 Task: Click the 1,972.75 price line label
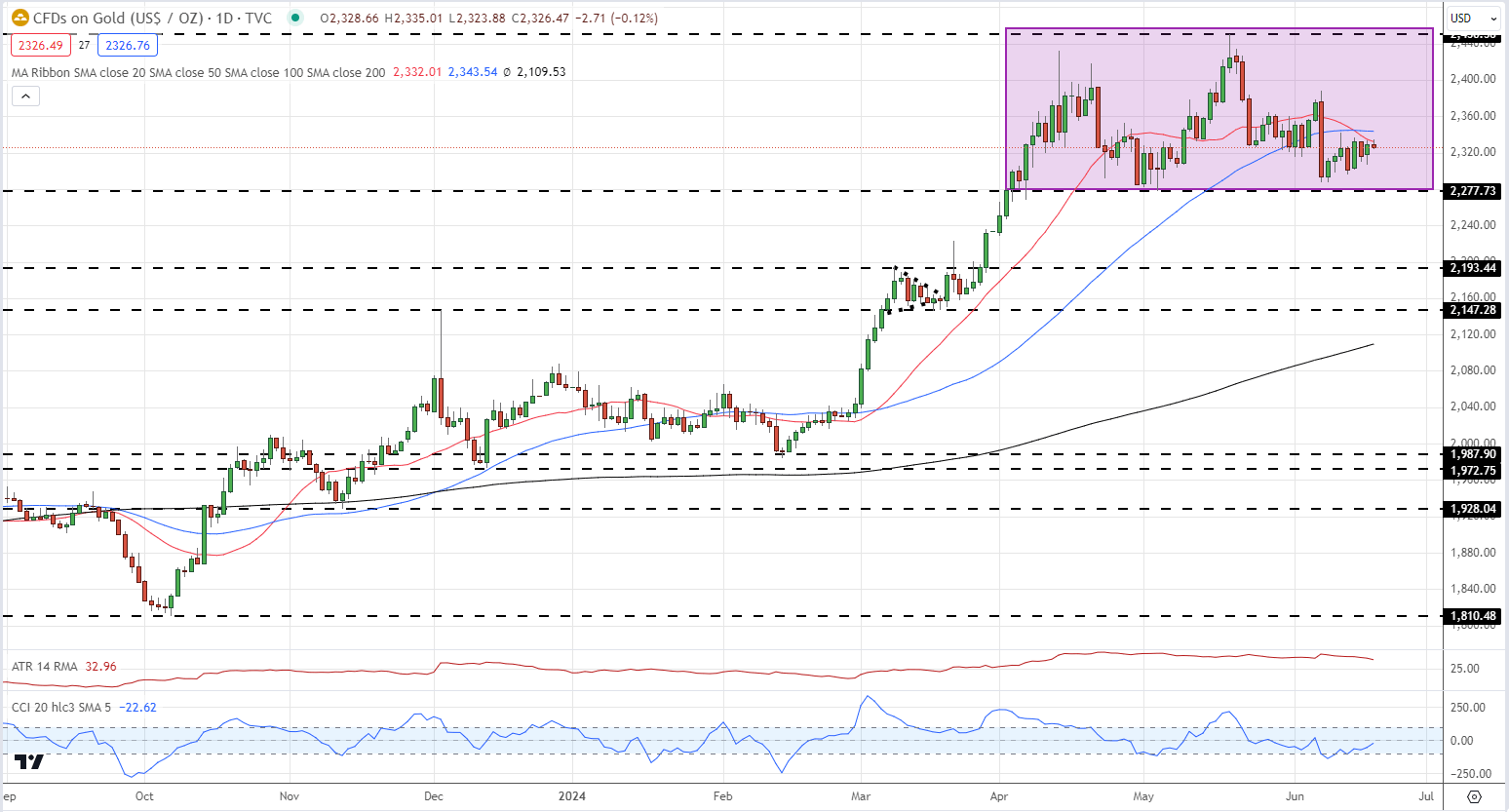pyautogui.click(x=1473, y=471)
